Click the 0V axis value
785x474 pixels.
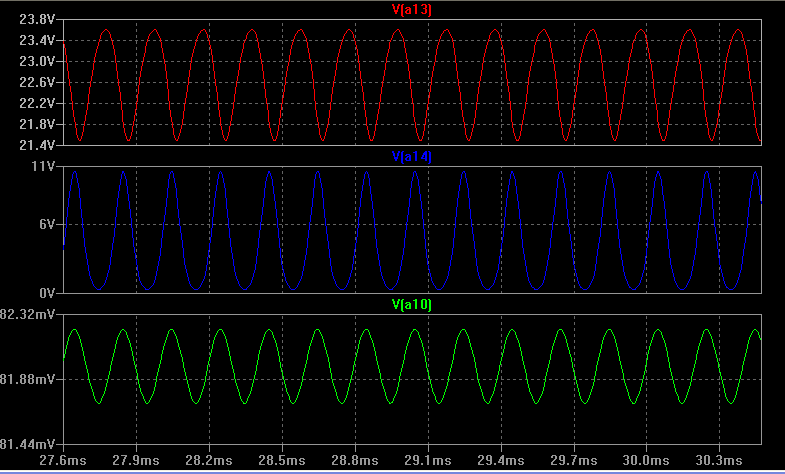point(47,293)
